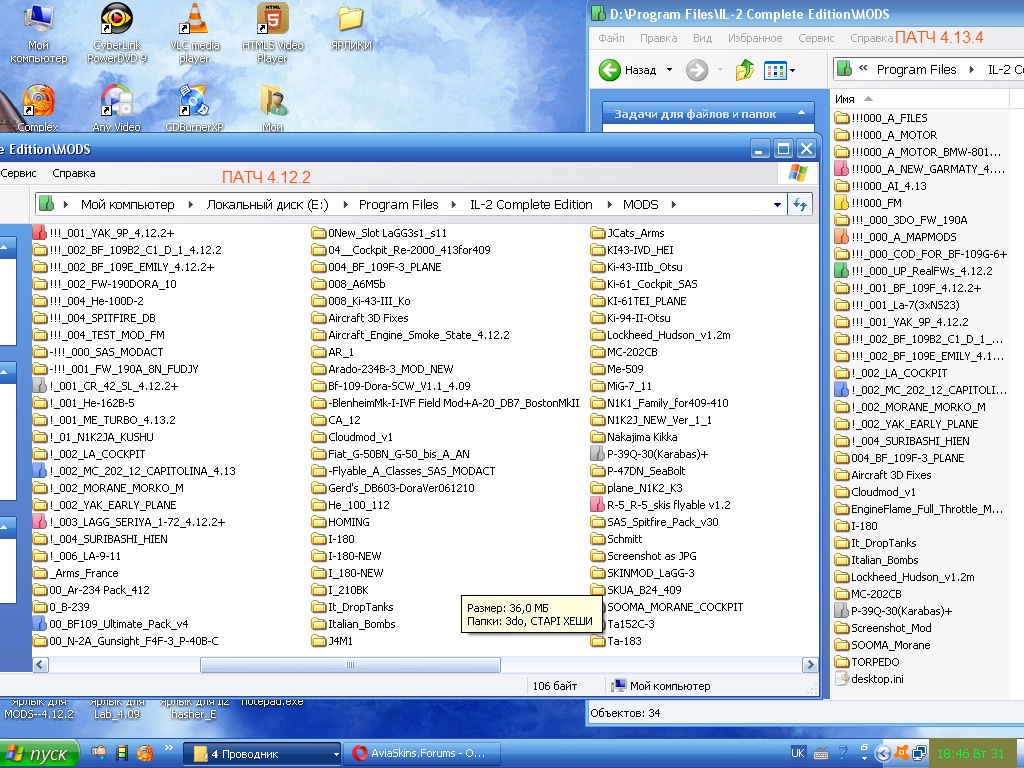Click Program Files in the D: window breadcrumb
Viewport: 1024px width, 768px height.
[916, 69]
